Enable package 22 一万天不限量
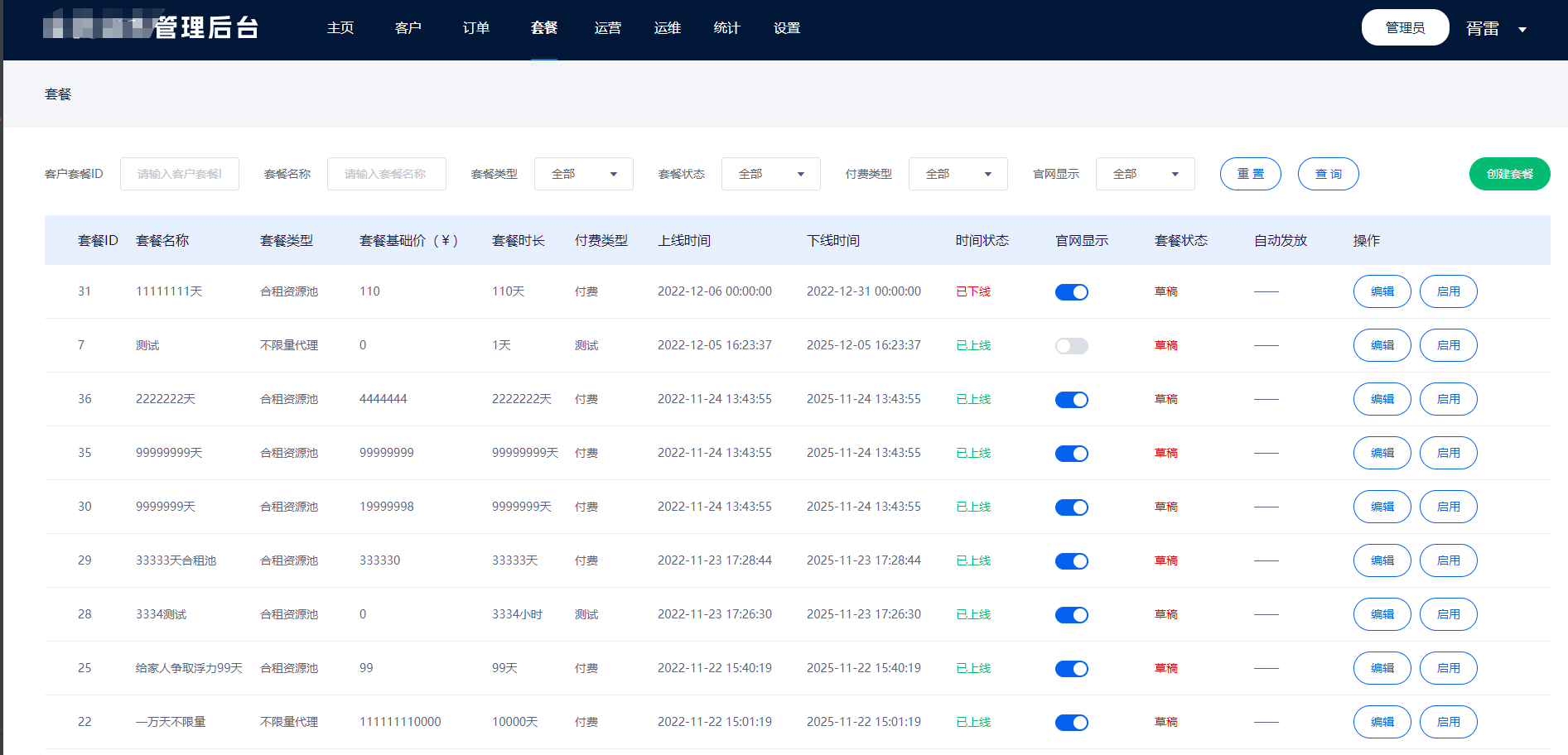Screen dimensions: 1568x755 [1449, 722]
